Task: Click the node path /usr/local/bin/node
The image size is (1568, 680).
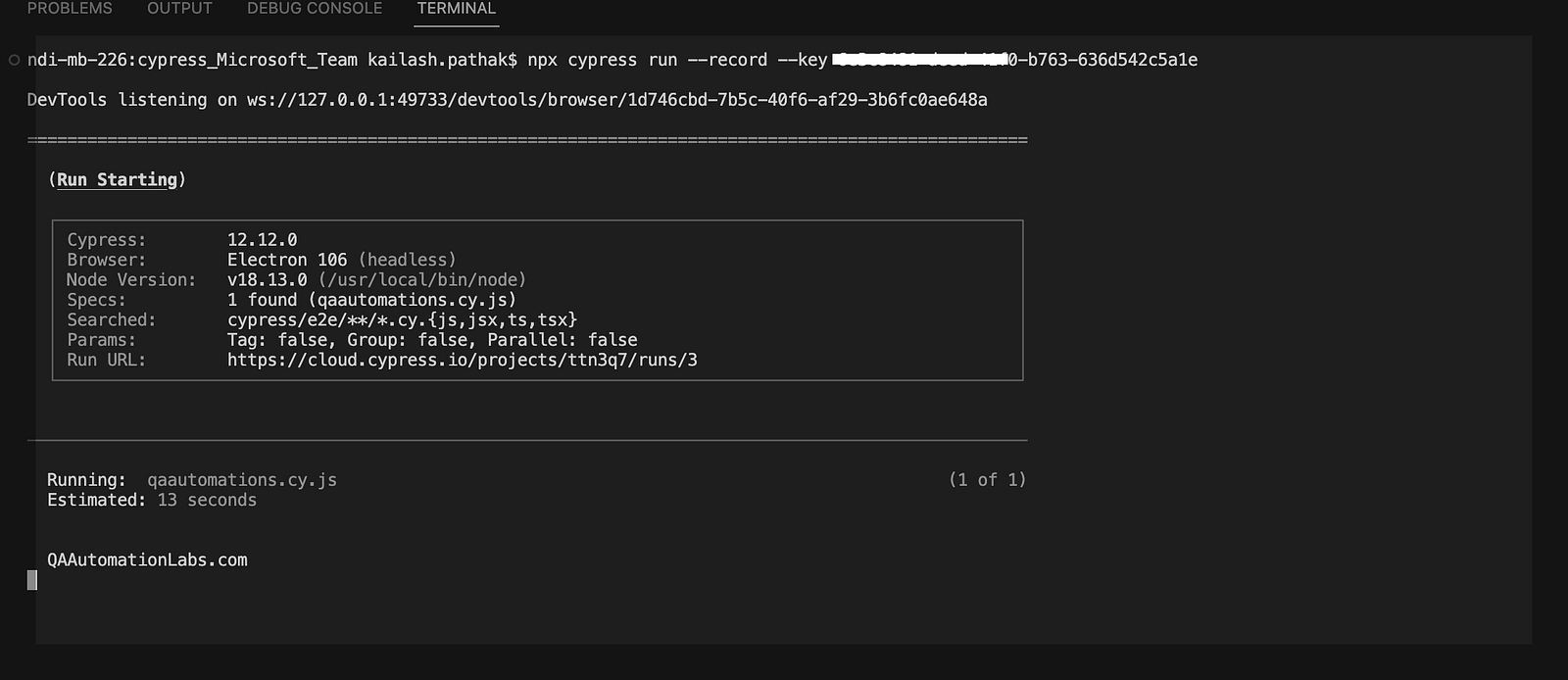Action: [422, 280]
